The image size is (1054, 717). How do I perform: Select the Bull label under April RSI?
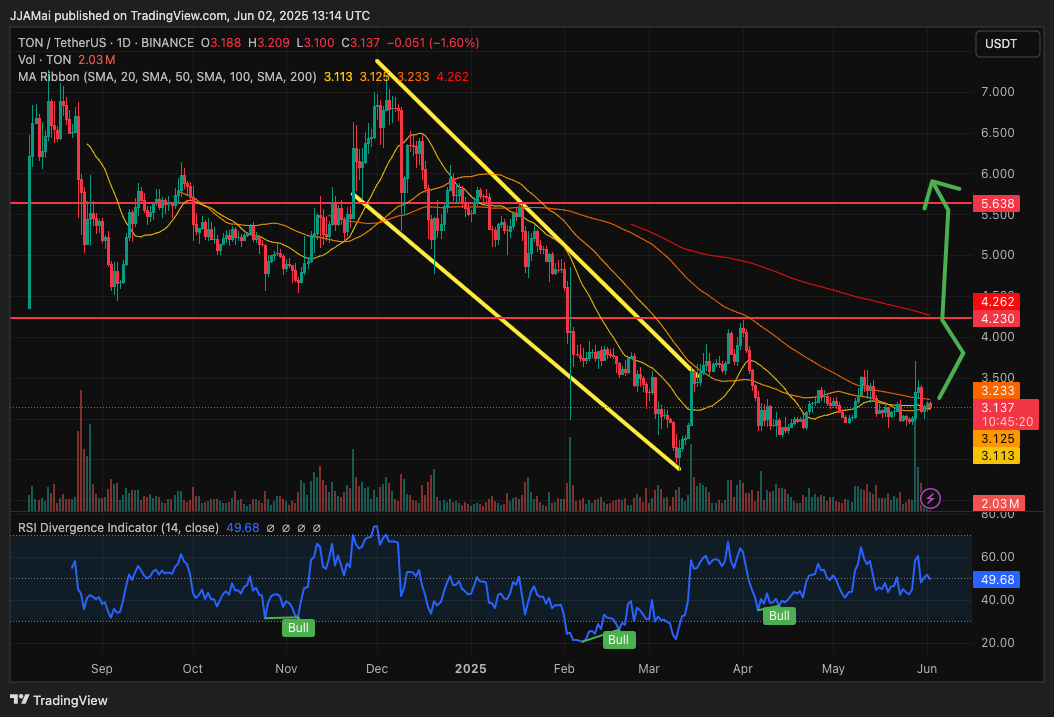click(x=779, y=616)
